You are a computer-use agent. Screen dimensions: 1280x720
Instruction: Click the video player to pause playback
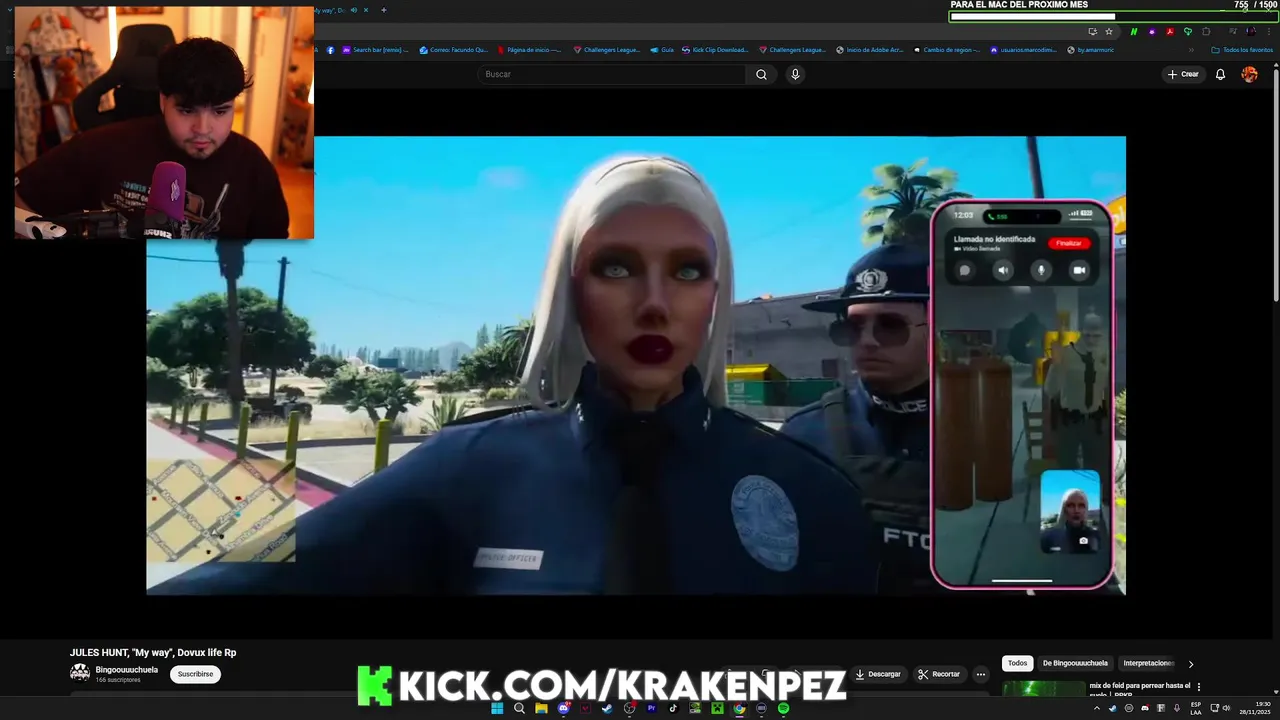click(636, 365)
